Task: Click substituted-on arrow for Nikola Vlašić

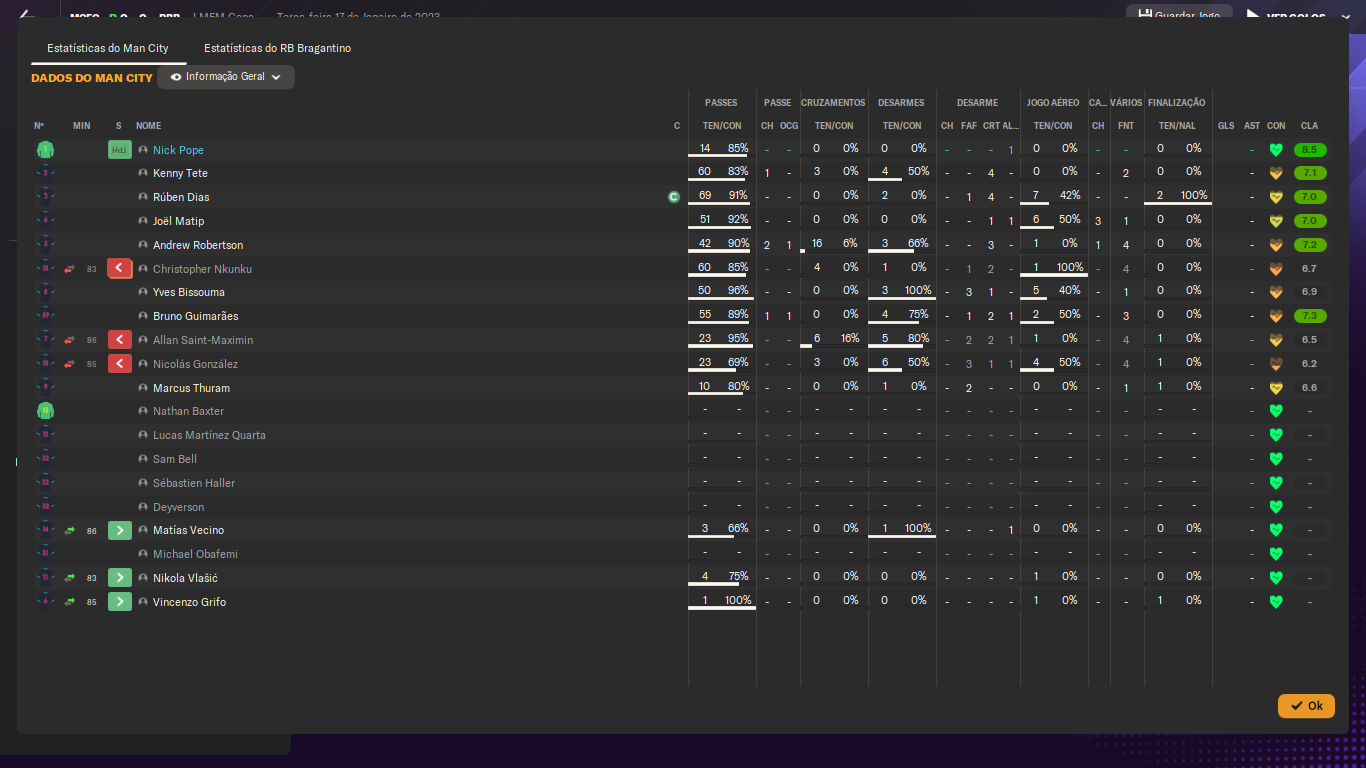Action: point(120,578)
